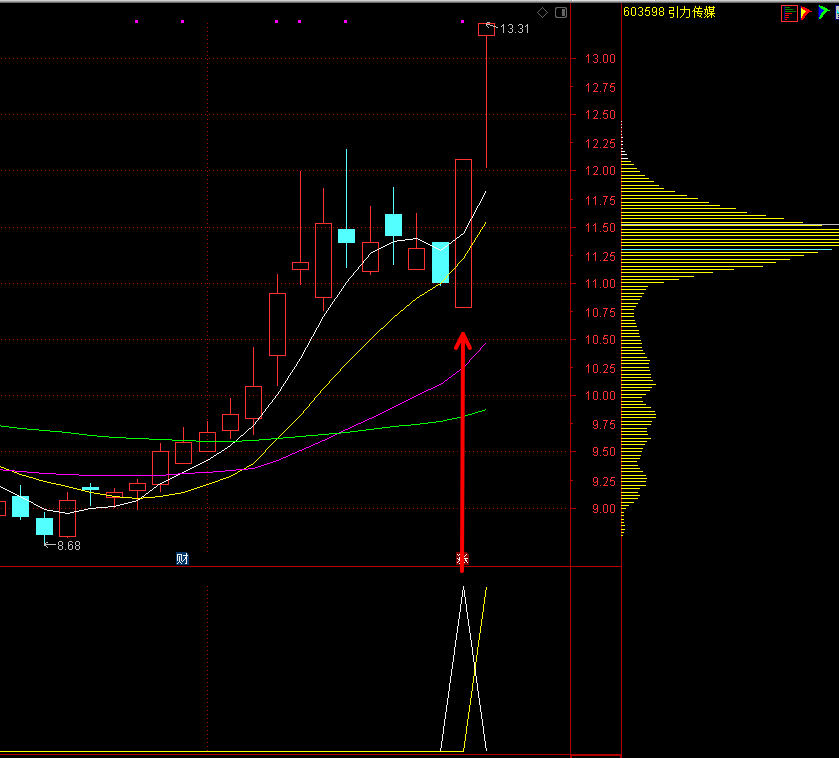Click the 603598 引力传媒 stock title
The width and height of the screenshot is (839, 758).
point(669,12)
